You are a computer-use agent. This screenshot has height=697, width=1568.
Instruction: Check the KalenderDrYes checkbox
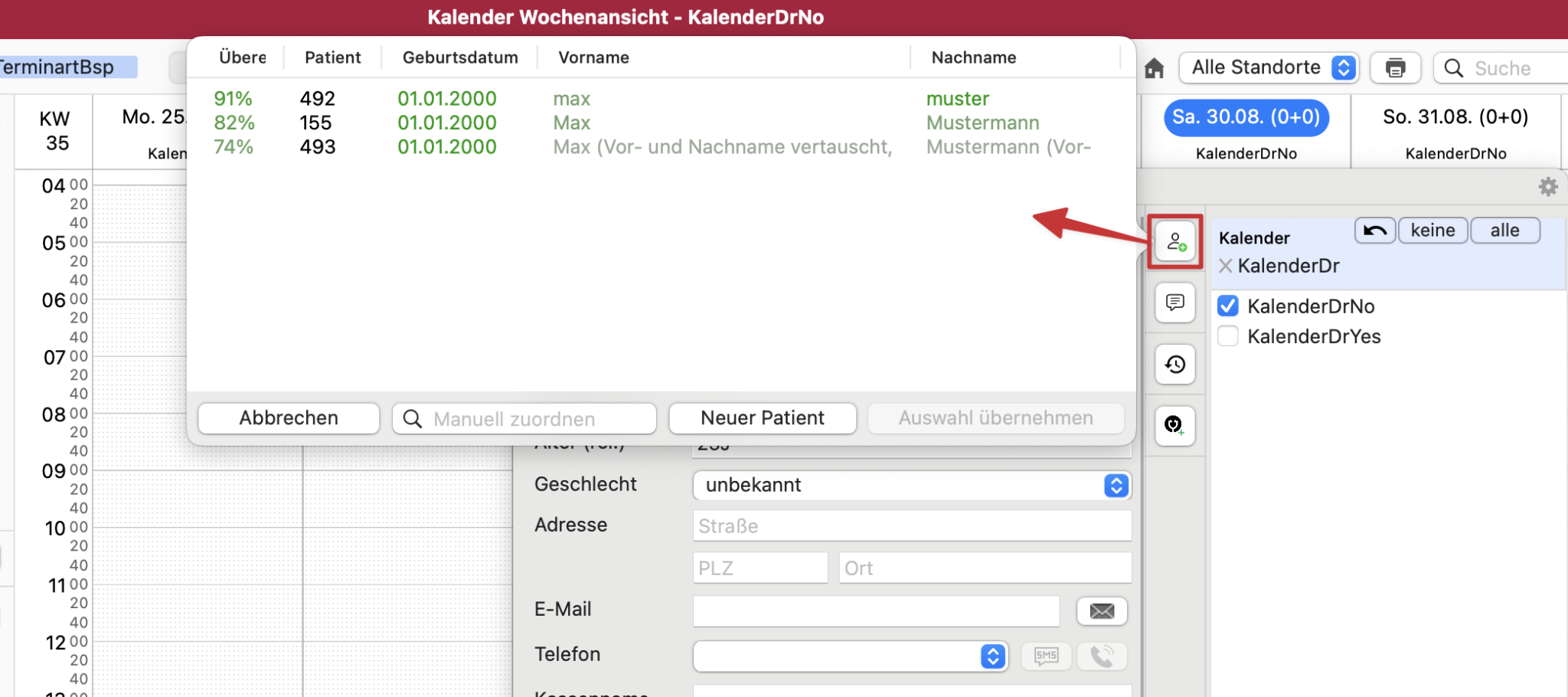1228,336
